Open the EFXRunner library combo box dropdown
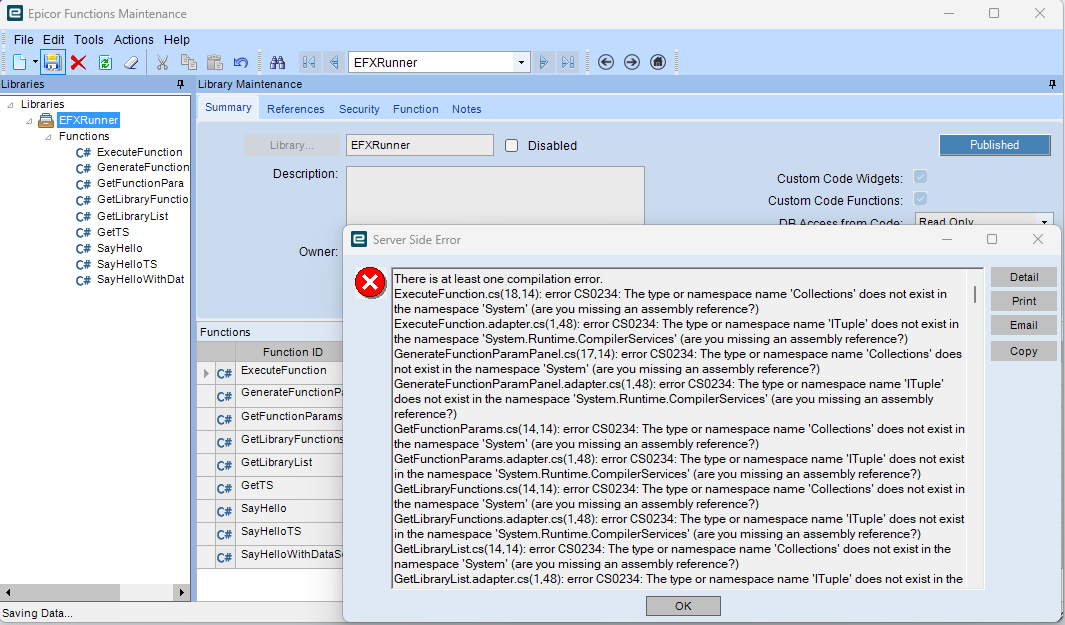This screenshot has width=1065, height=625. (521, 62)
